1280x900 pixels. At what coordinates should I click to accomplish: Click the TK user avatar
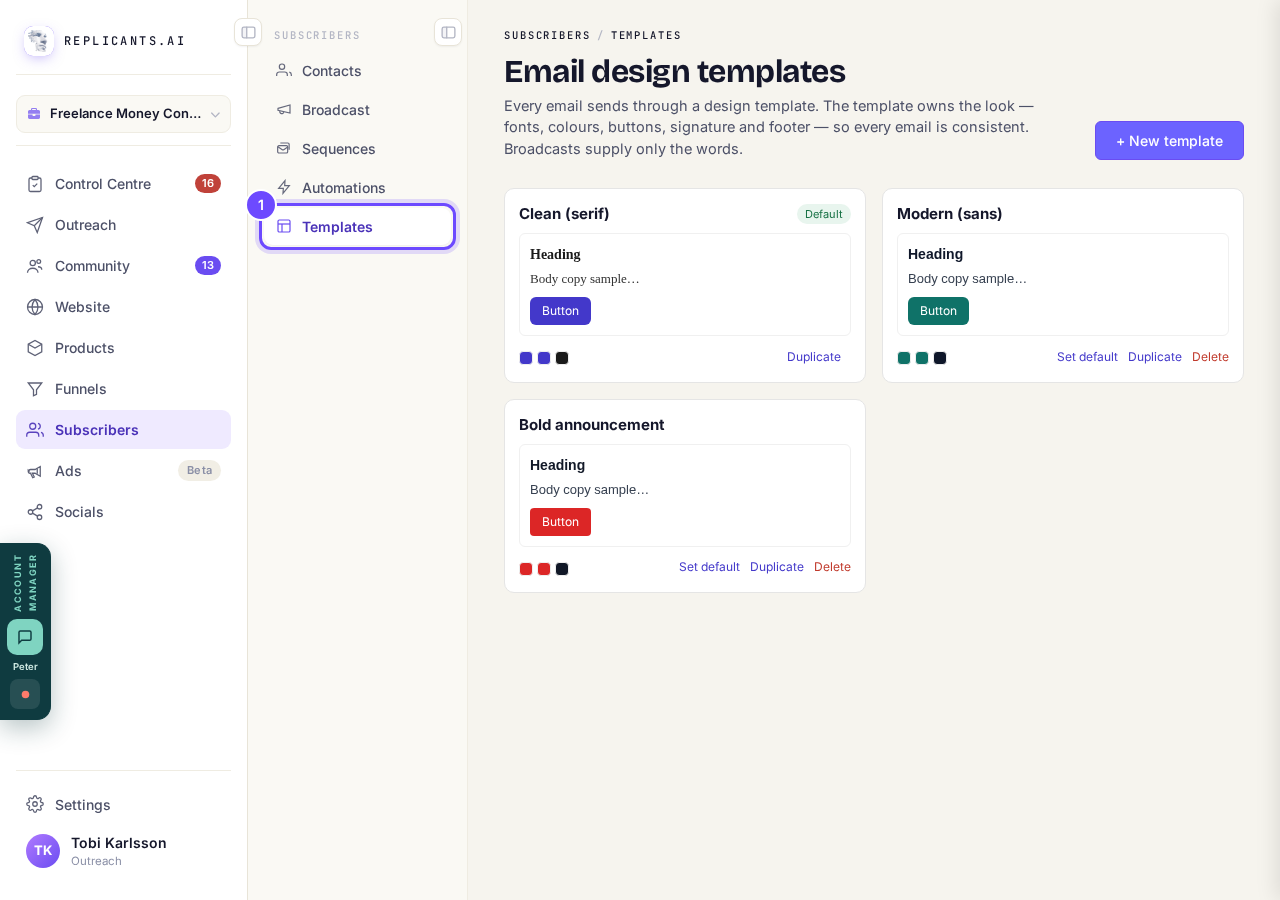43,851
